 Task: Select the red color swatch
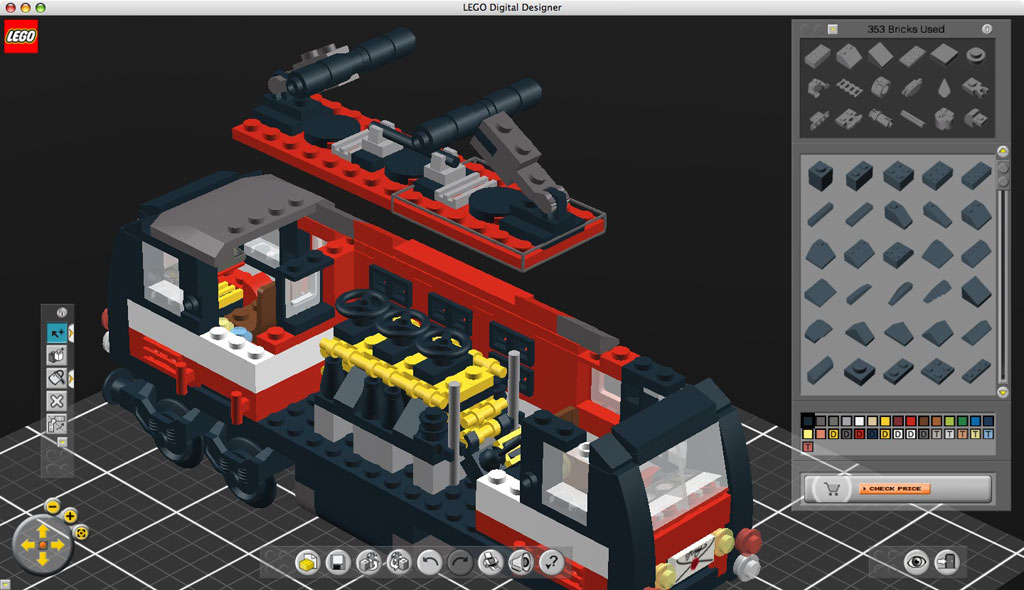pos(911,421)
